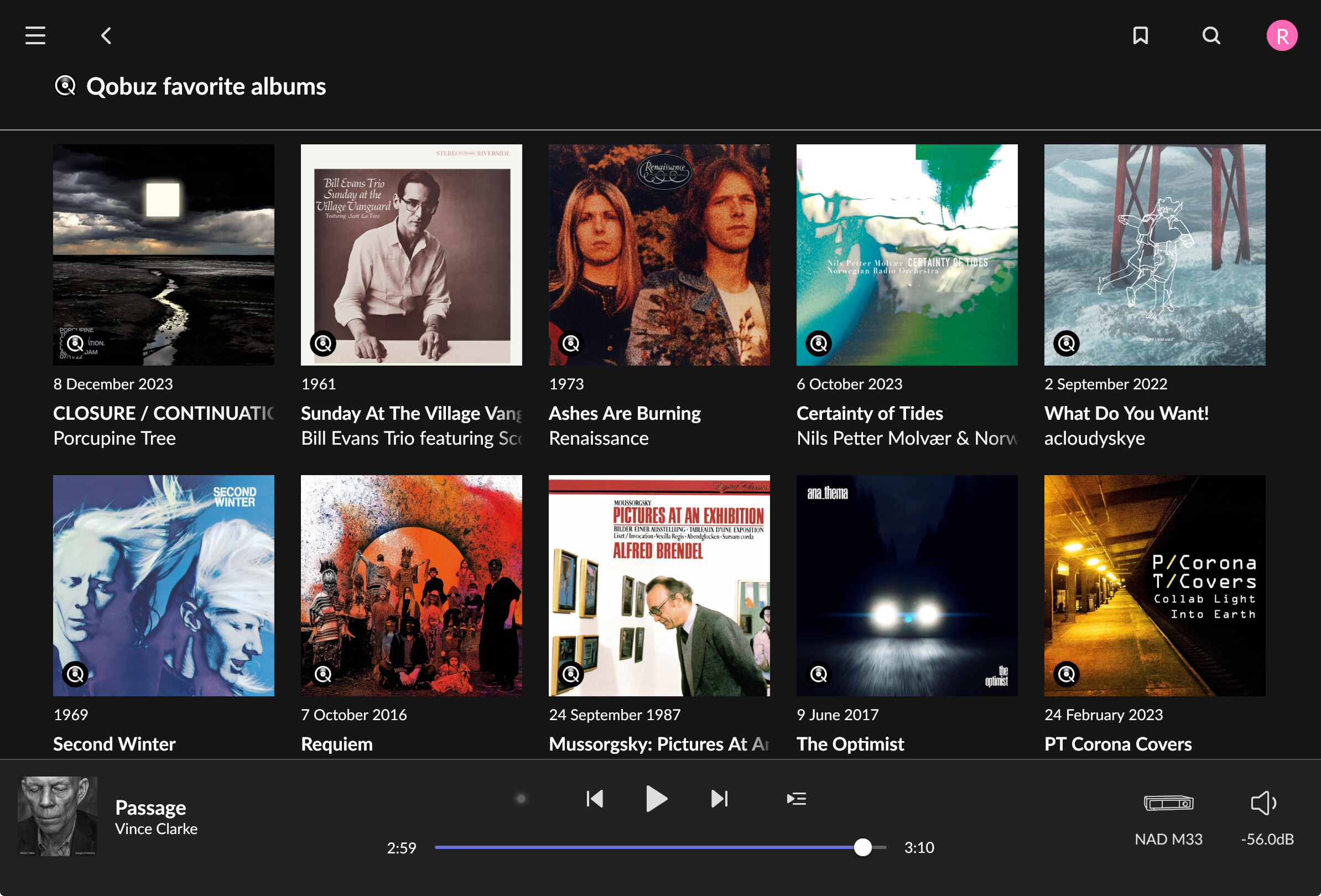This screenshot has height=896, width=1321.
Task: Open volume control speaker icon
Action: (1263, 803)
